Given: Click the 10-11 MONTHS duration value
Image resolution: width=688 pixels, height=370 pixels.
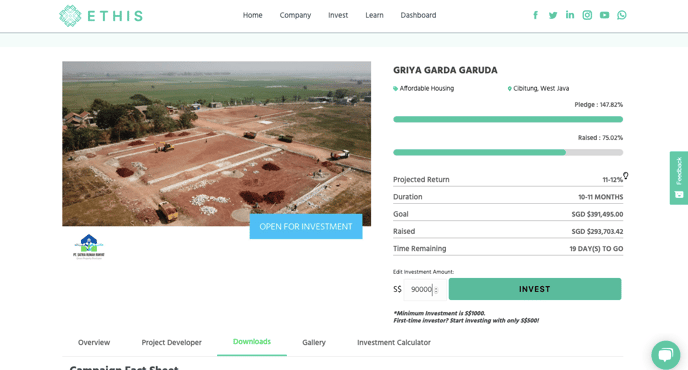Looking at the screenshot, I should [601, 197].
